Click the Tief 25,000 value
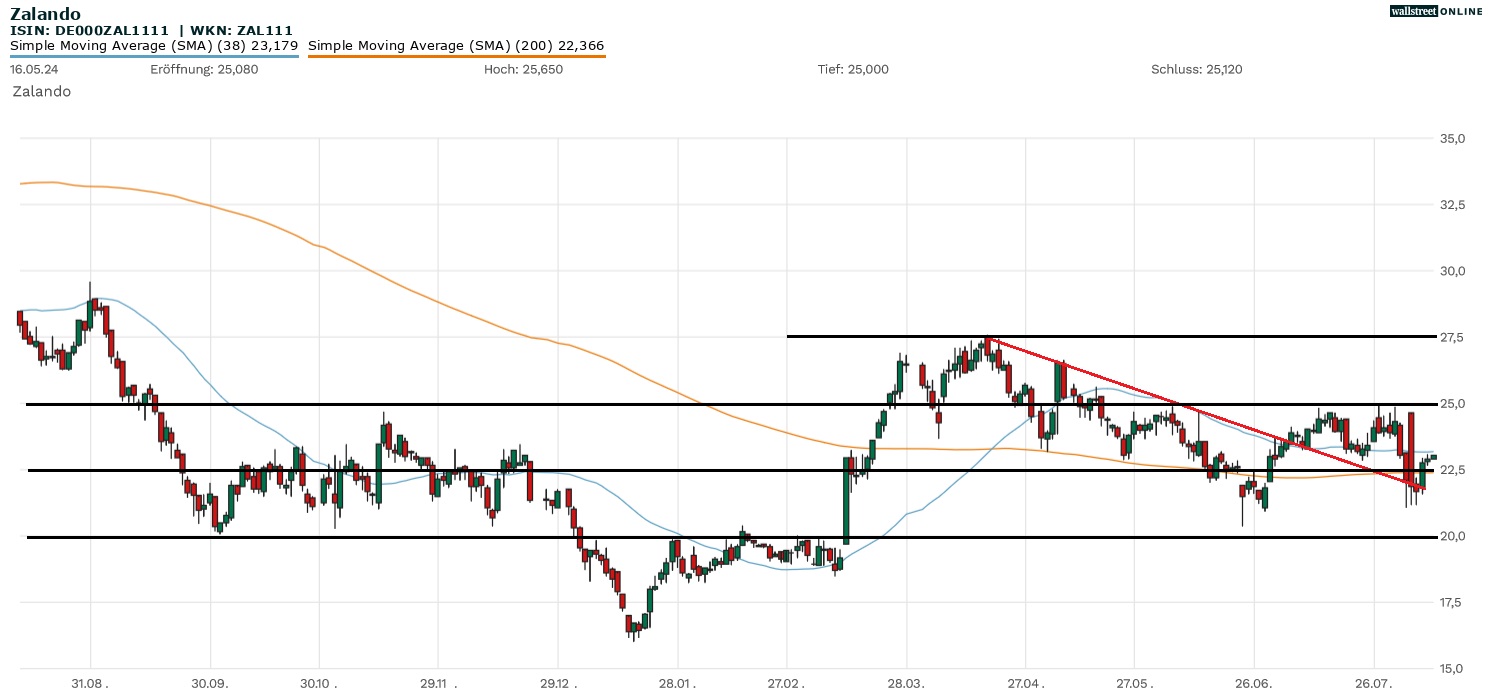This screenshot has height=689, width=1490. coord(853,69)
